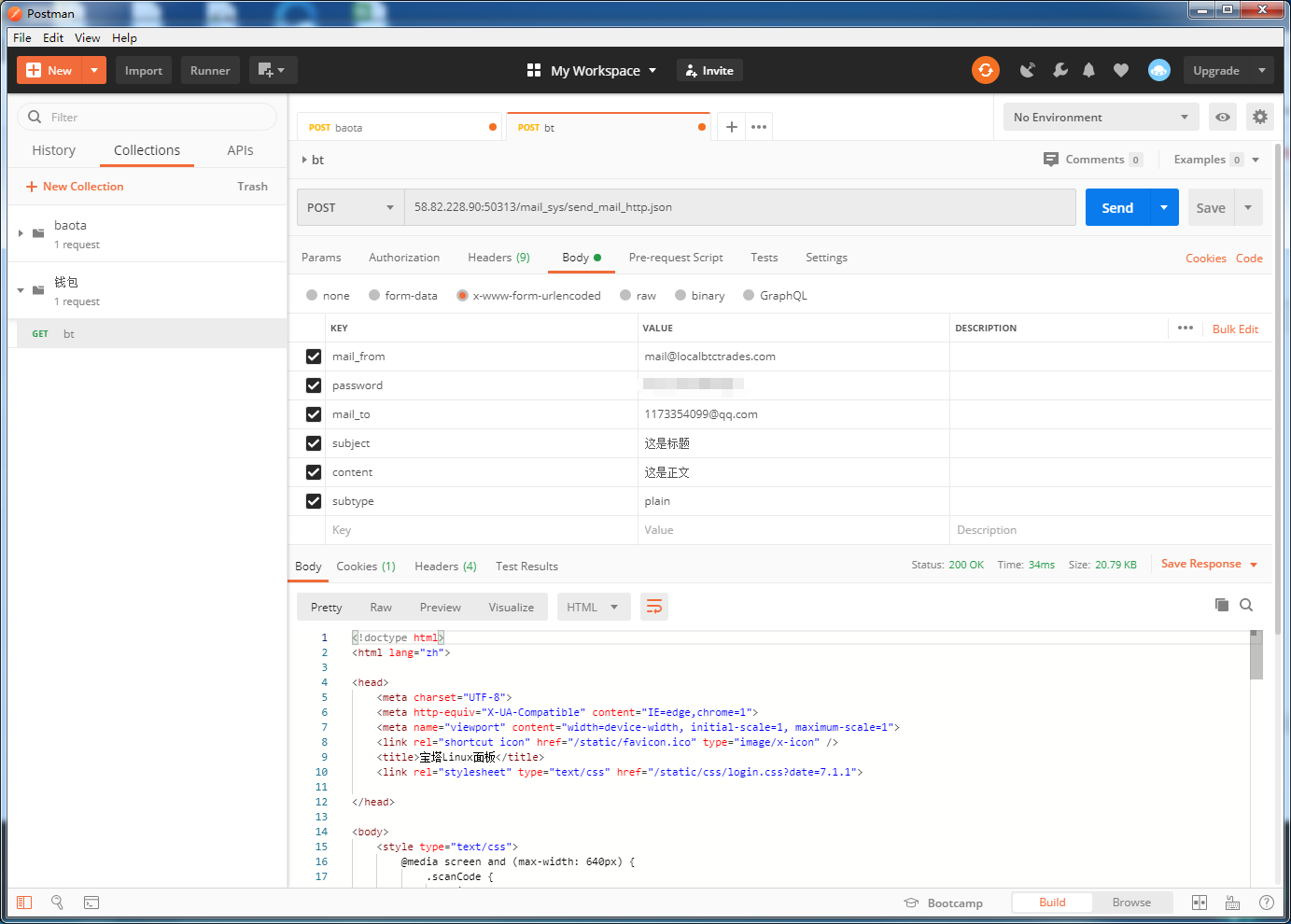Viewport: 1291px width, 924px height.
Task: Open the History sidebar tab
Action: pyautogui.click(x=53, y=150)
